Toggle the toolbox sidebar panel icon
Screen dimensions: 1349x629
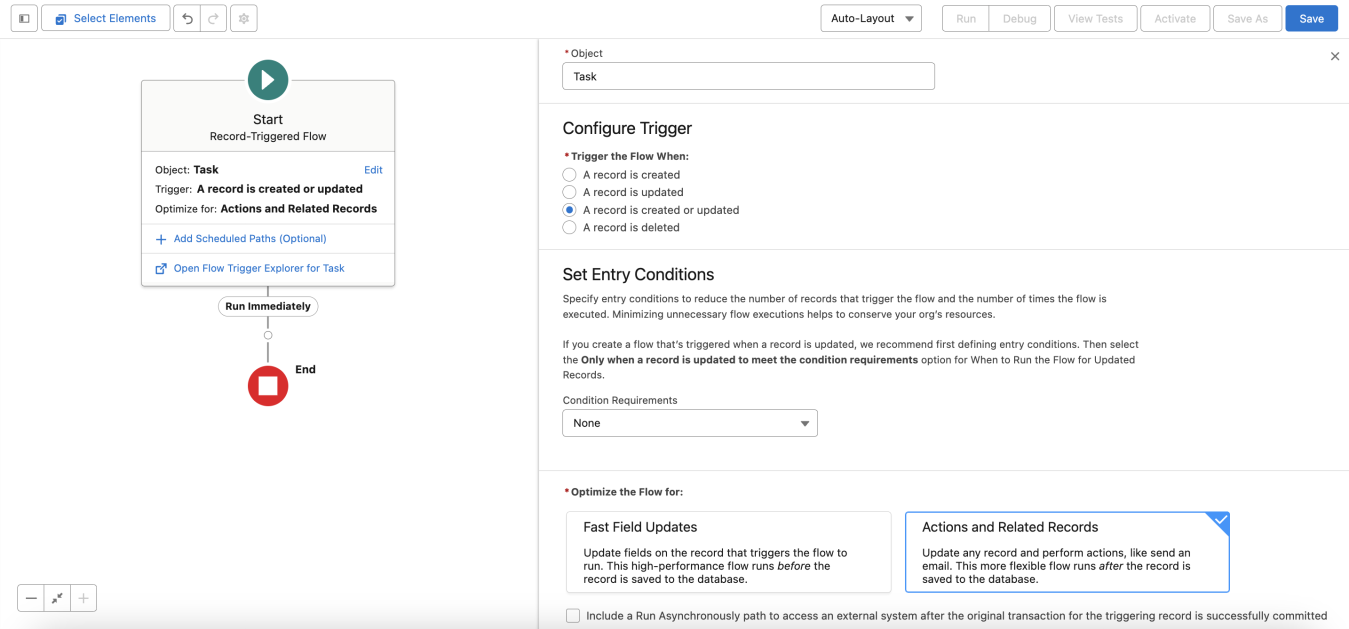pyautogui.click(x=24, y=18)
